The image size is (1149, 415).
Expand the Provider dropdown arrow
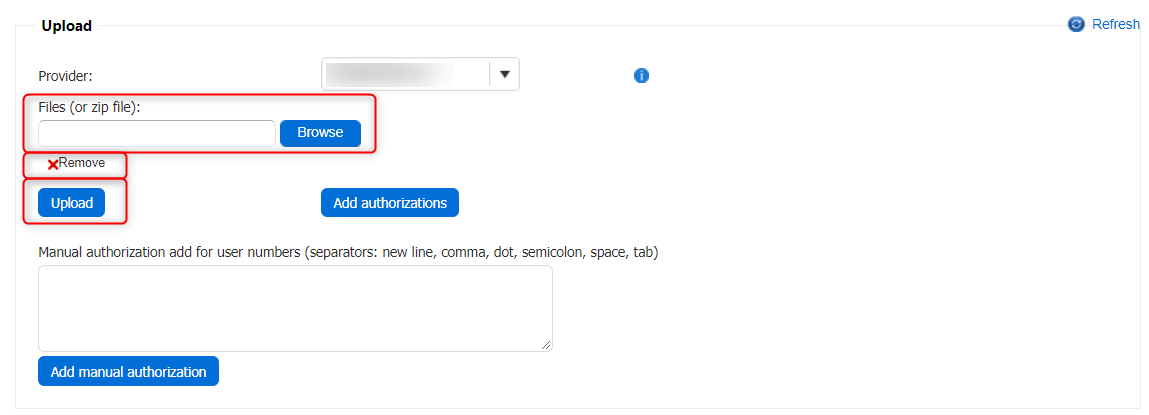504,74
